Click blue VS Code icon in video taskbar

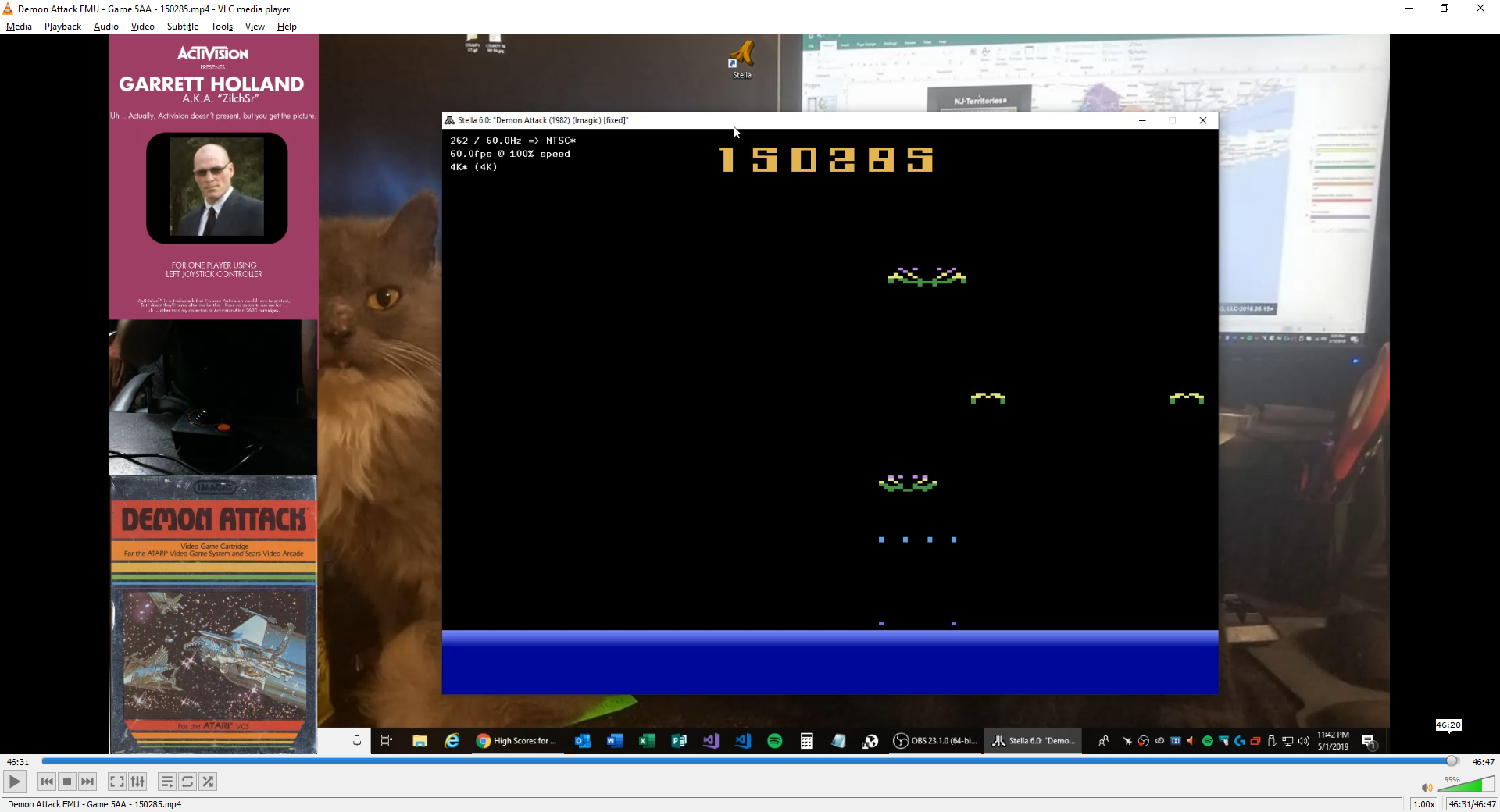743,741
